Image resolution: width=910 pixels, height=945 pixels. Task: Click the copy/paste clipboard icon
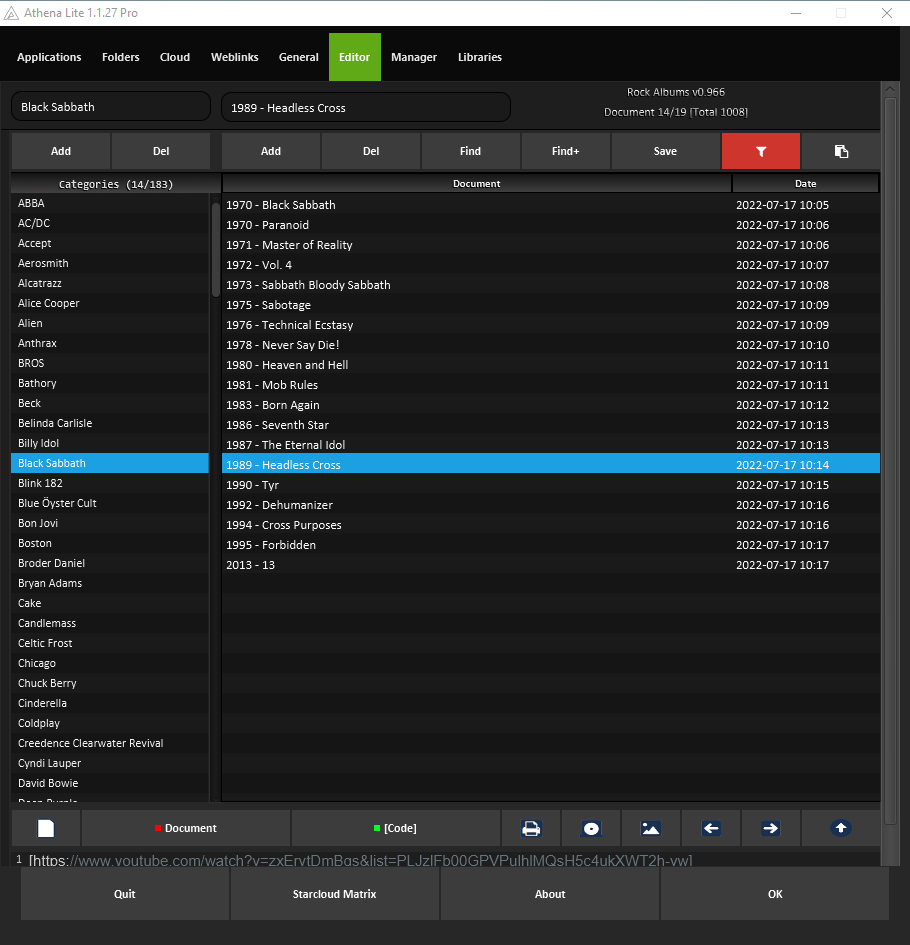click(841, 151)
